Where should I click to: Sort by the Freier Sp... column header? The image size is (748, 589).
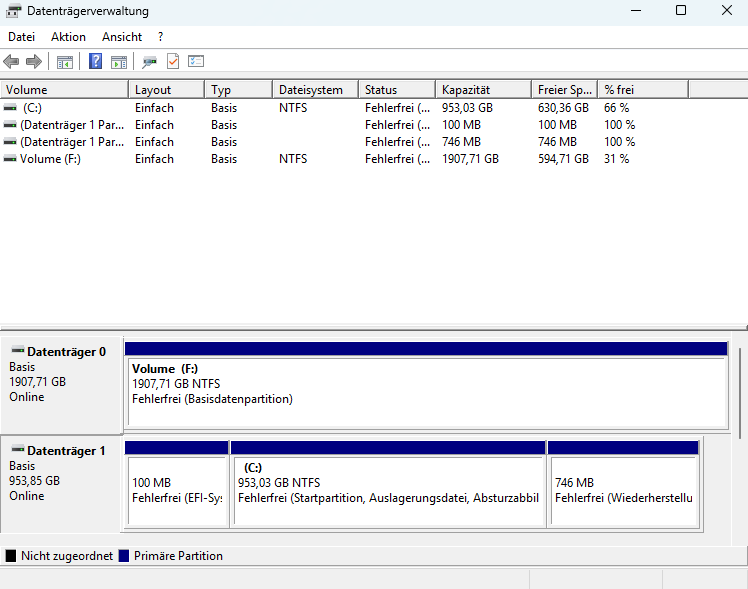tap(564, 90)
